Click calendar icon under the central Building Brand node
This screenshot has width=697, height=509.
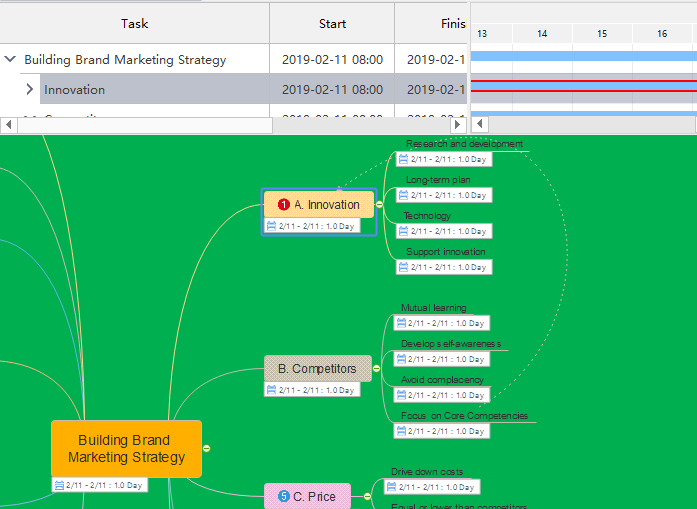tap(59, 485)
